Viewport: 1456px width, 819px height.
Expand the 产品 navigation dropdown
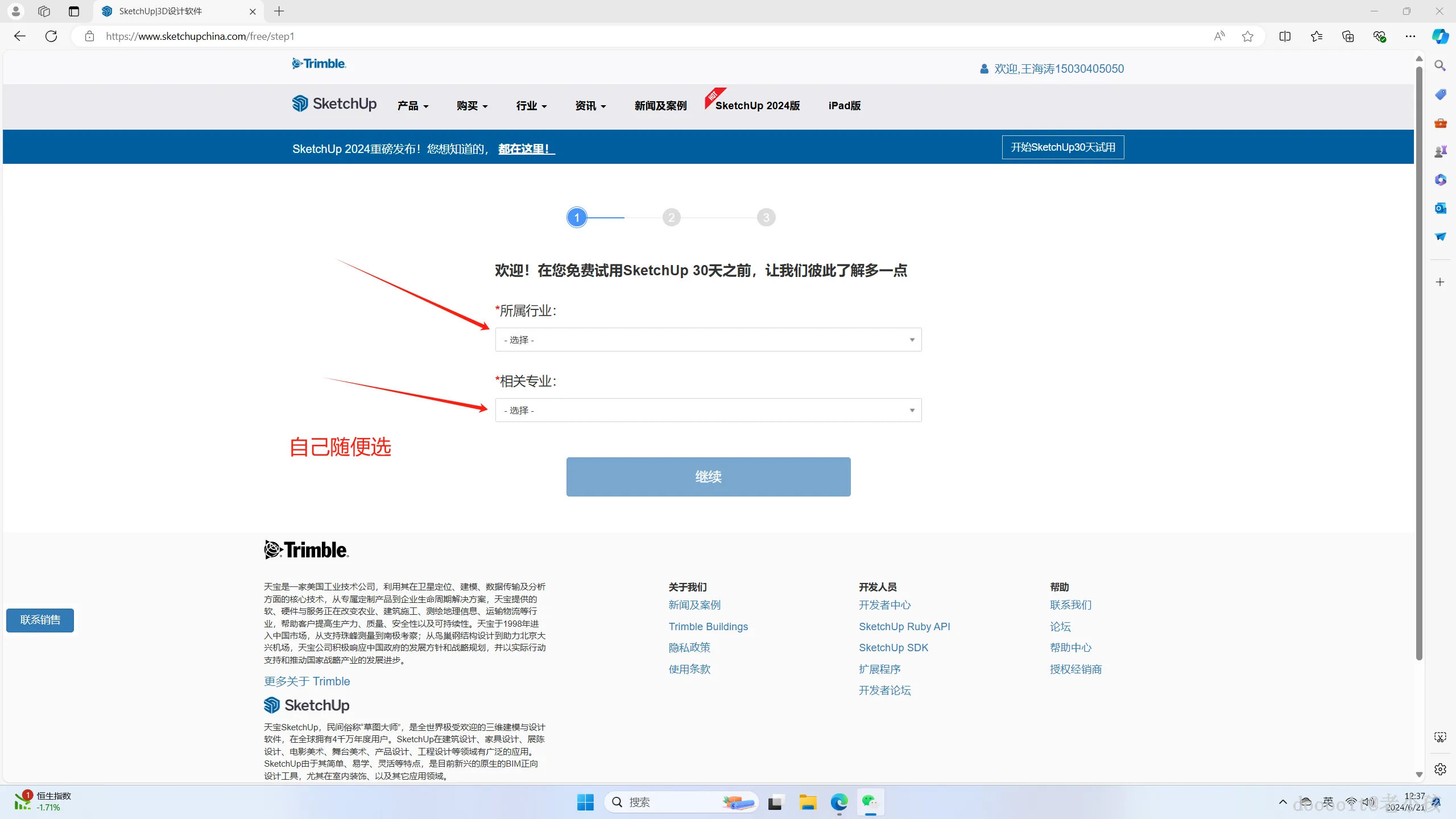click(x=412, y=105)
